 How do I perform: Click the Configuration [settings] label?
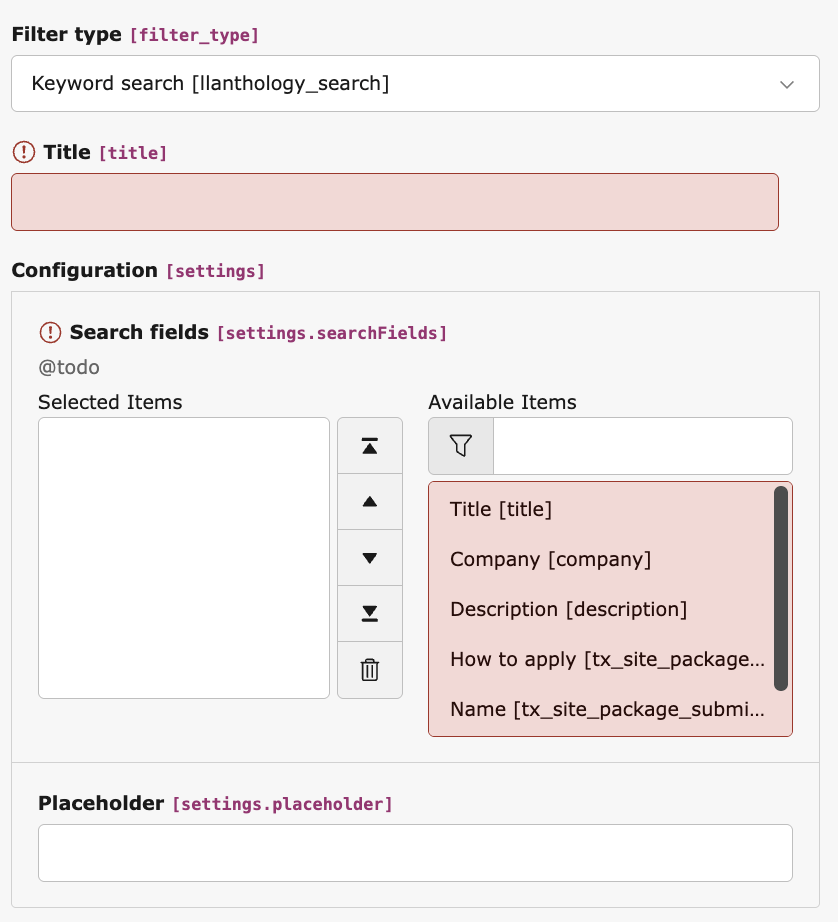[138, 270]
